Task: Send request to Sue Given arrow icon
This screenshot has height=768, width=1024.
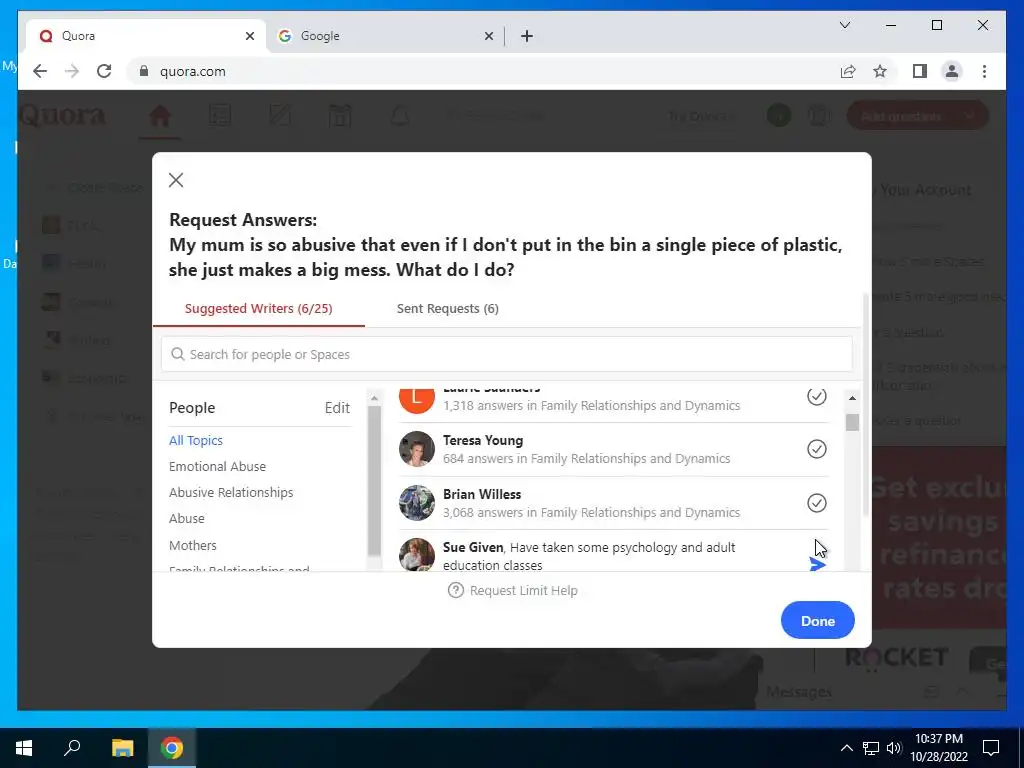Action: pos(817,564)
